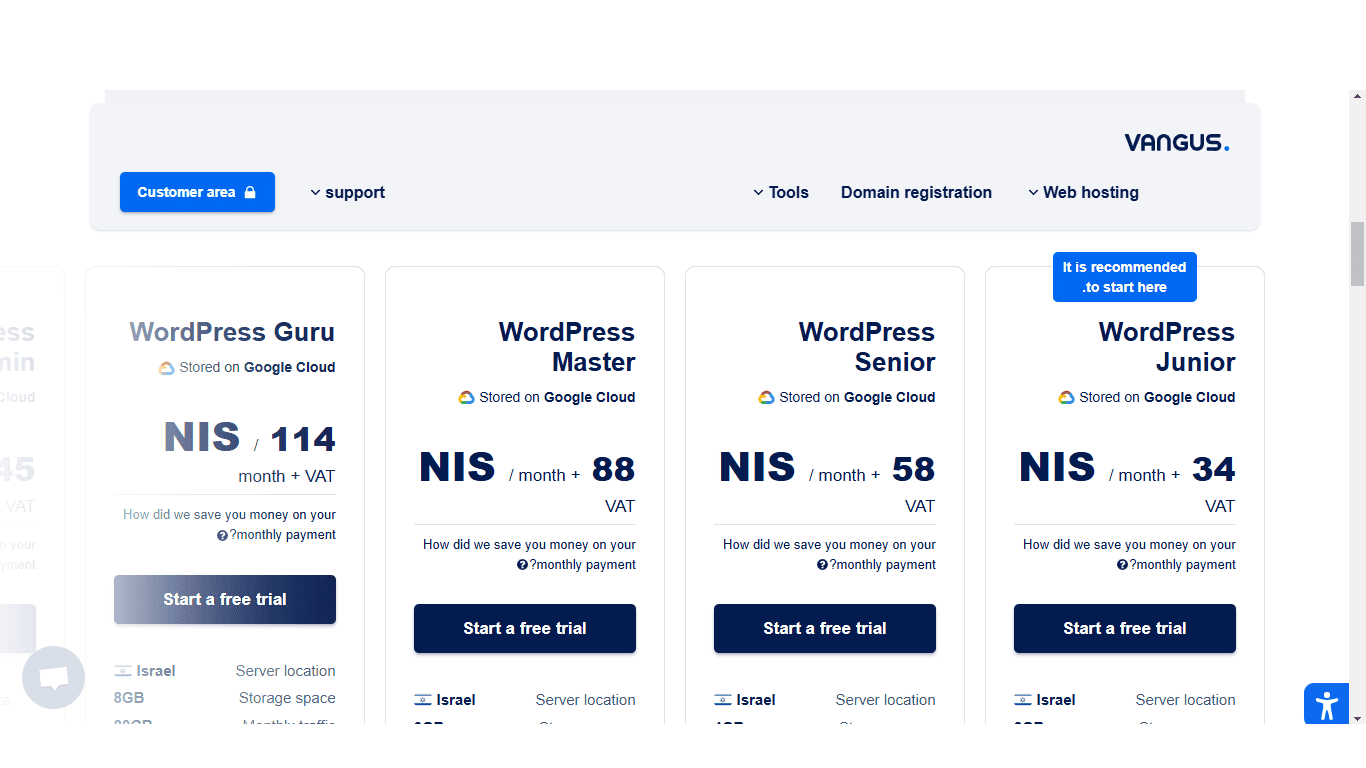Click question mark icon in WordPress Master card
Screen dimensions: 1366x768
[x=522, y=565]
